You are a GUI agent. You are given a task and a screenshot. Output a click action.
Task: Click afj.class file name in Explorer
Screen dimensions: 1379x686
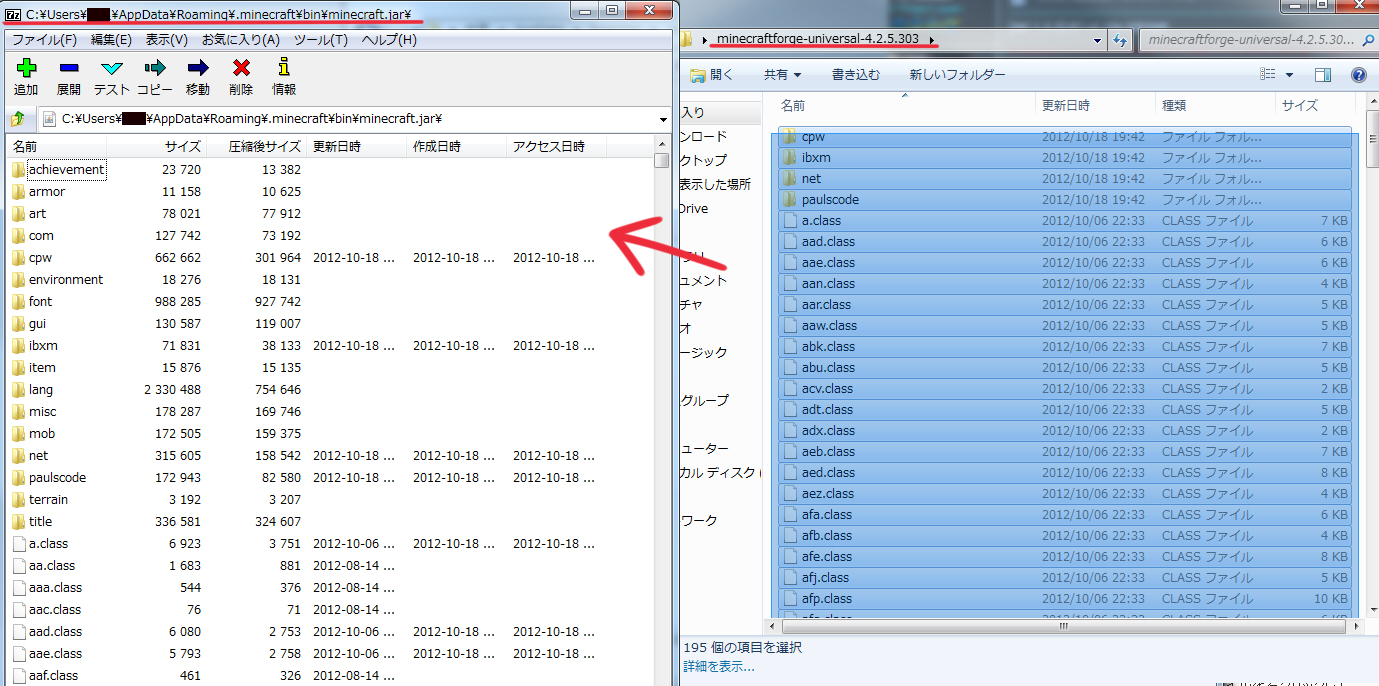point(825,577)
